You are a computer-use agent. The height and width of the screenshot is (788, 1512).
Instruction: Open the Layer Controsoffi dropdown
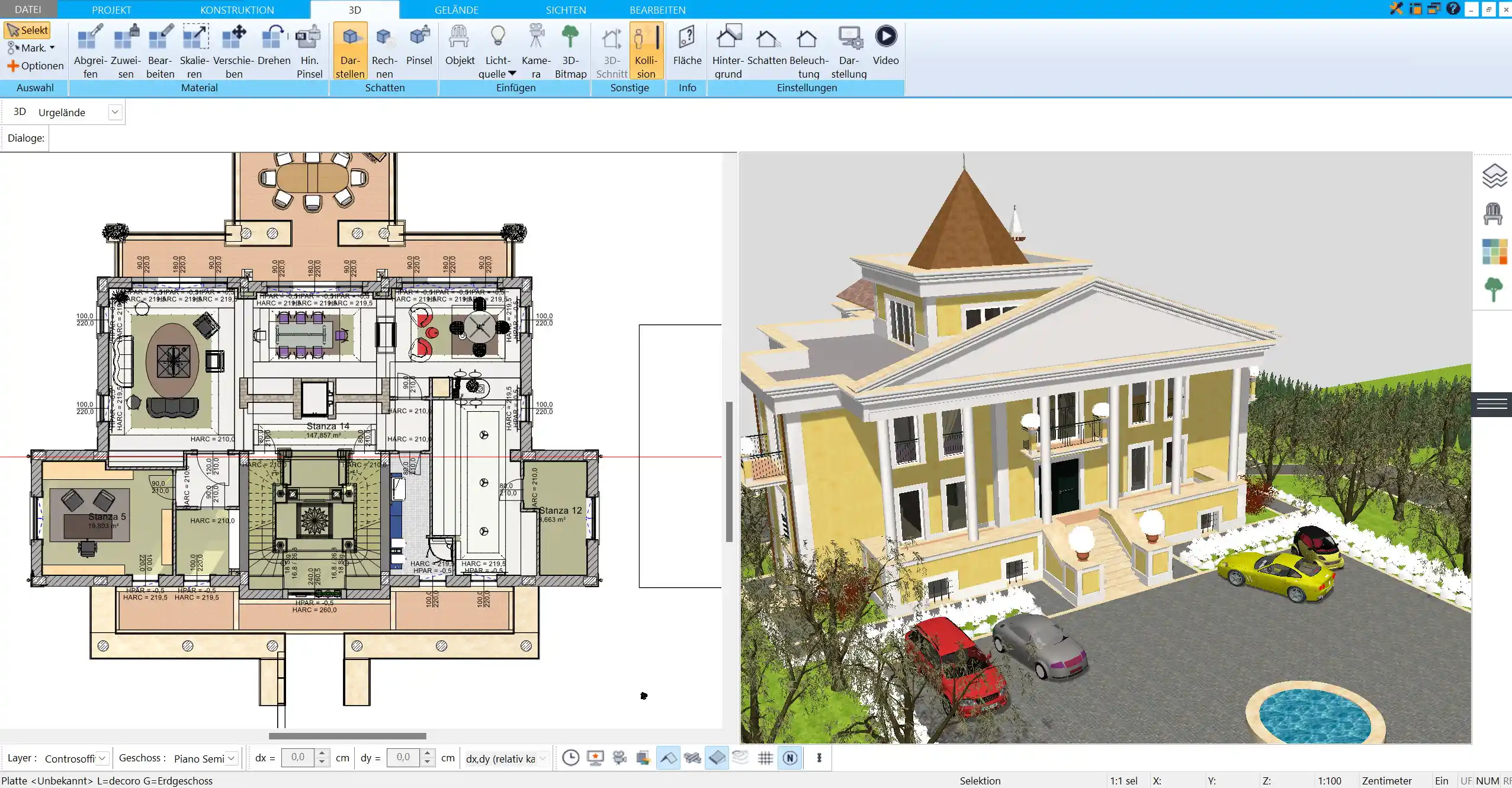coord(102,758)
